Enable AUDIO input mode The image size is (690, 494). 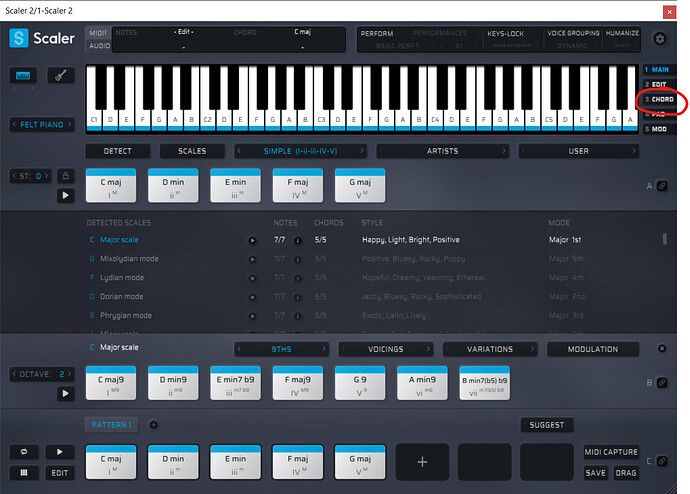pos(99,46)
